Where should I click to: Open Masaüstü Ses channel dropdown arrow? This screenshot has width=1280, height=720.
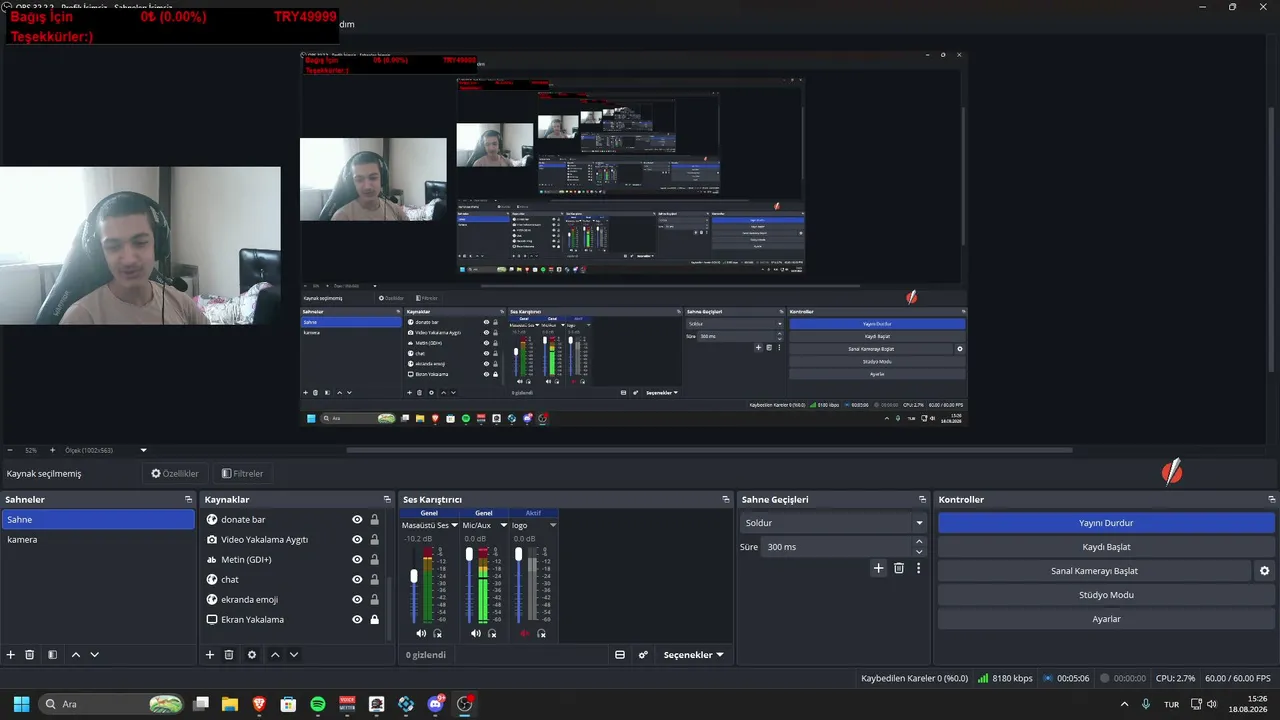(454, 525)
